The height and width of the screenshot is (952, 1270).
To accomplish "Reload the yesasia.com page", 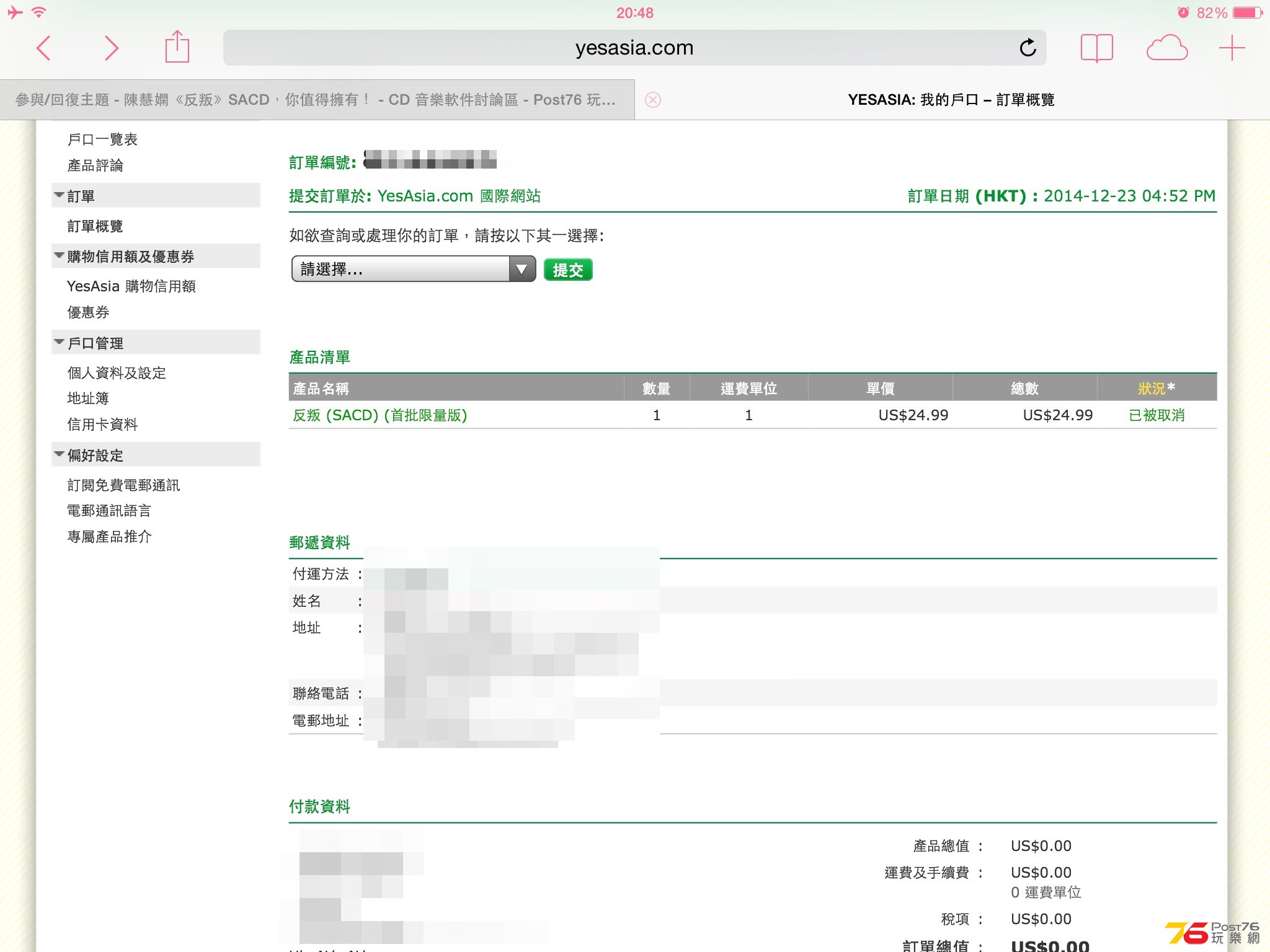I will [x=1028, y=48].
